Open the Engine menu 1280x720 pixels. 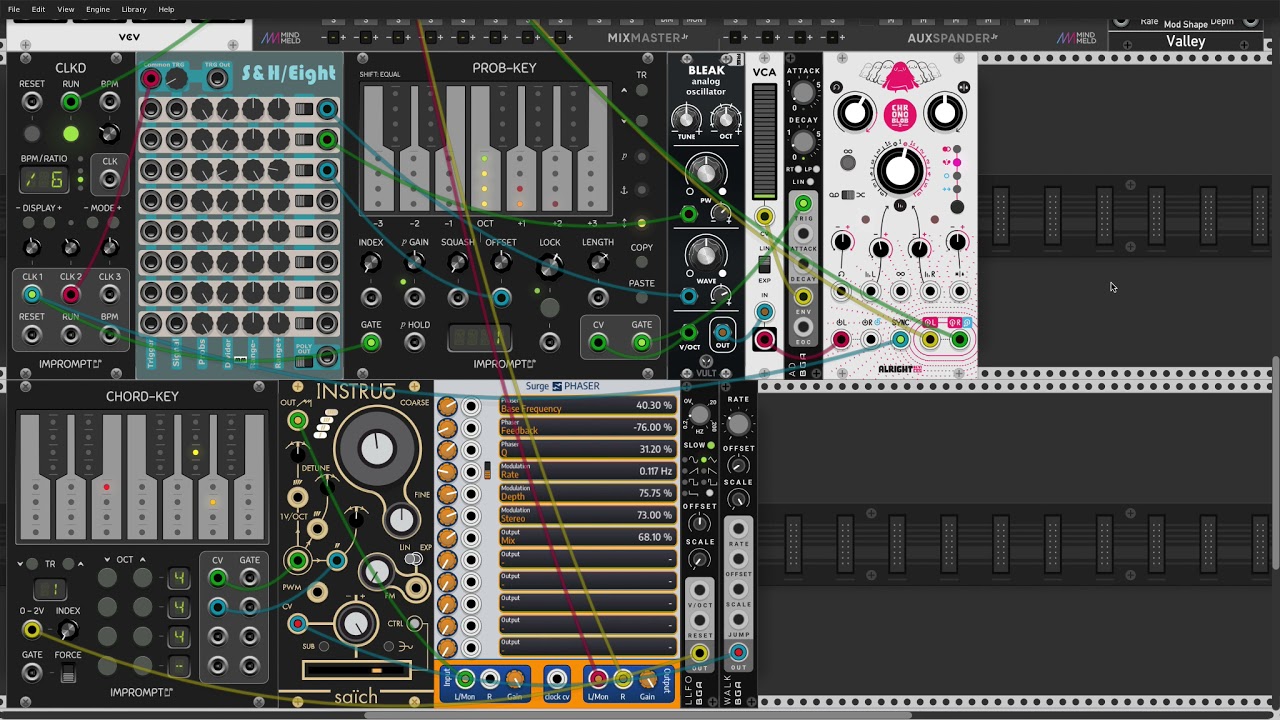click(x=98, y=9)
